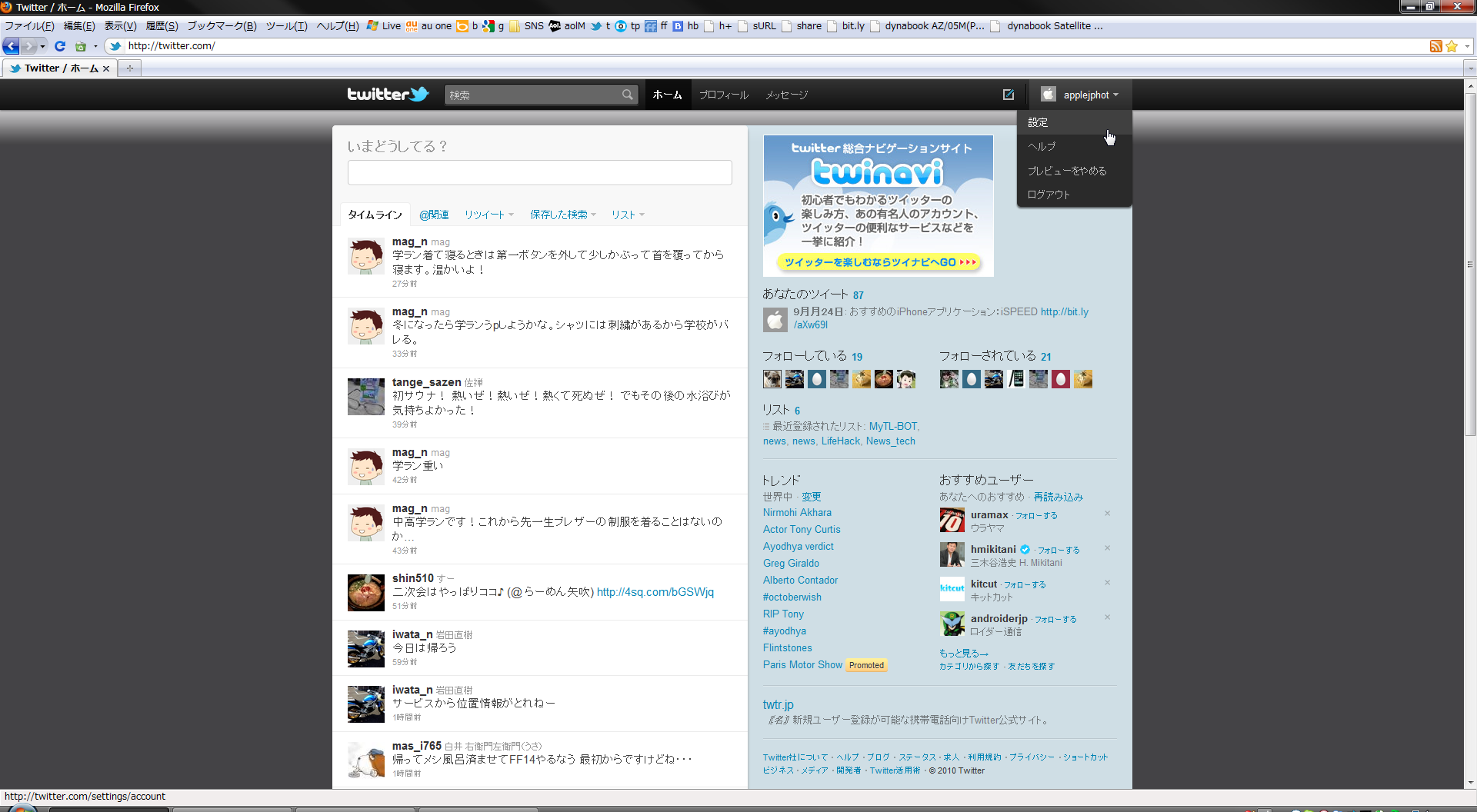Dismiss androiderjp suggested user
The image size is (1477, 812).
(1107, 617)
